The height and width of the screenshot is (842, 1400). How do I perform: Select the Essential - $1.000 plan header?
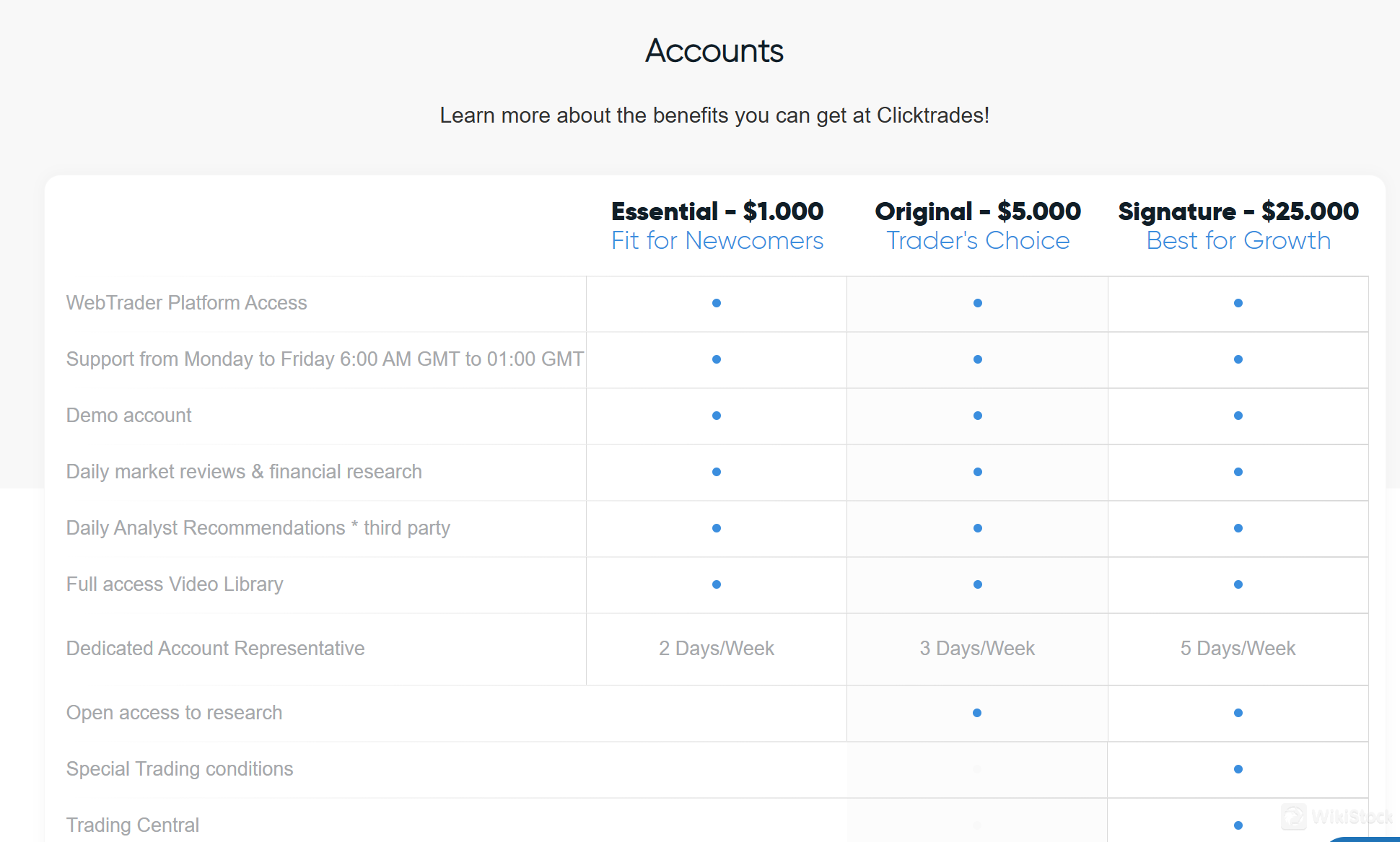717,211
